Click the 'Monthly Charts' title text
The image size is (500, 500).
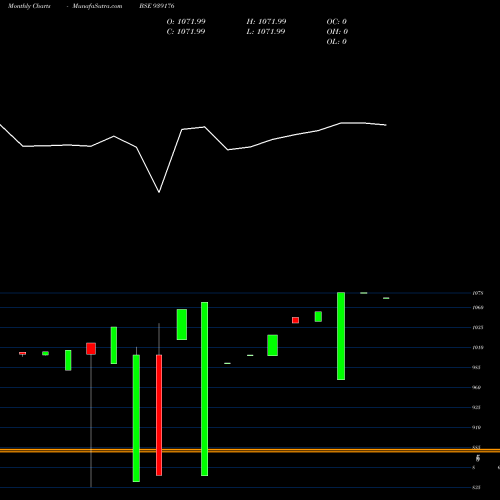coord(29,6)
